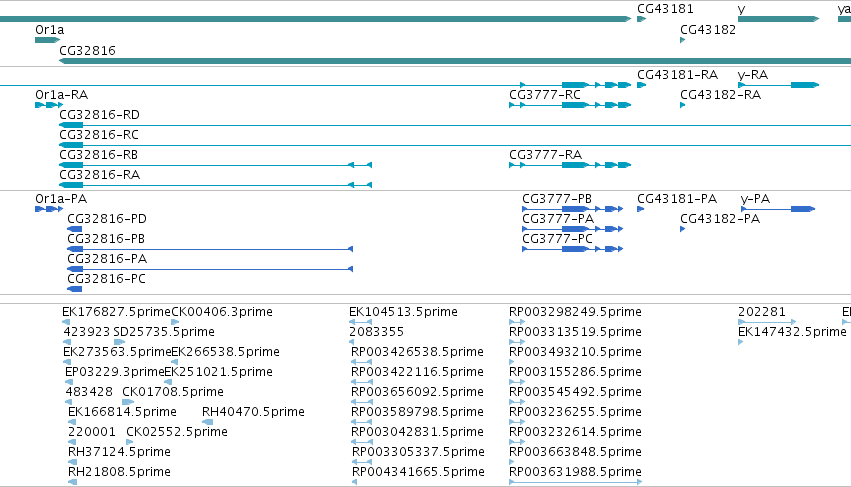
Task: Click the RP003232614.5prime EST label
Action: (x=575, y=432)
